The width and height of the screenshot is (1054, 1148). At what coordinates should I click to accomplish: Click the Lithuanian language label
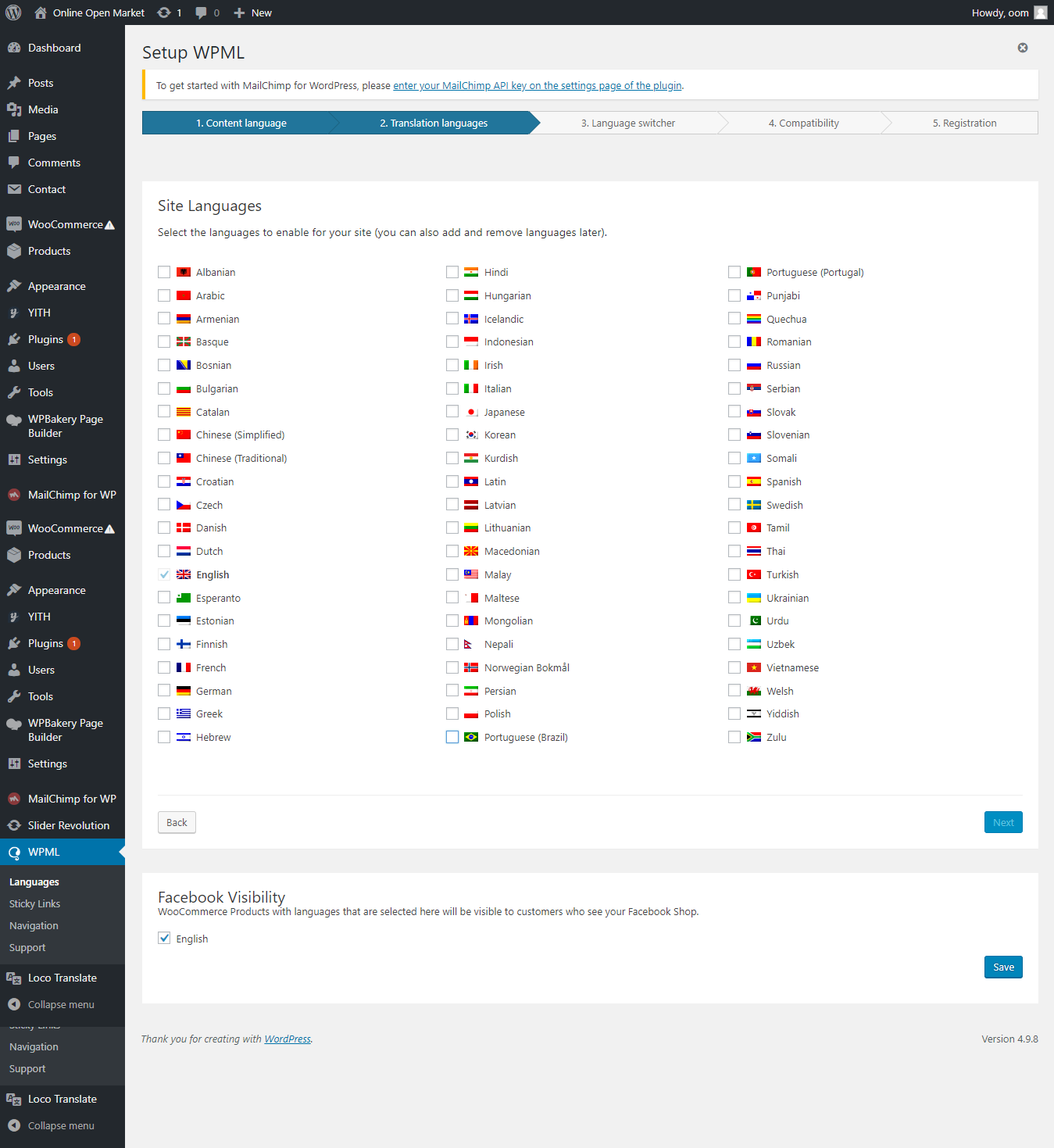[x=507, y=528]
